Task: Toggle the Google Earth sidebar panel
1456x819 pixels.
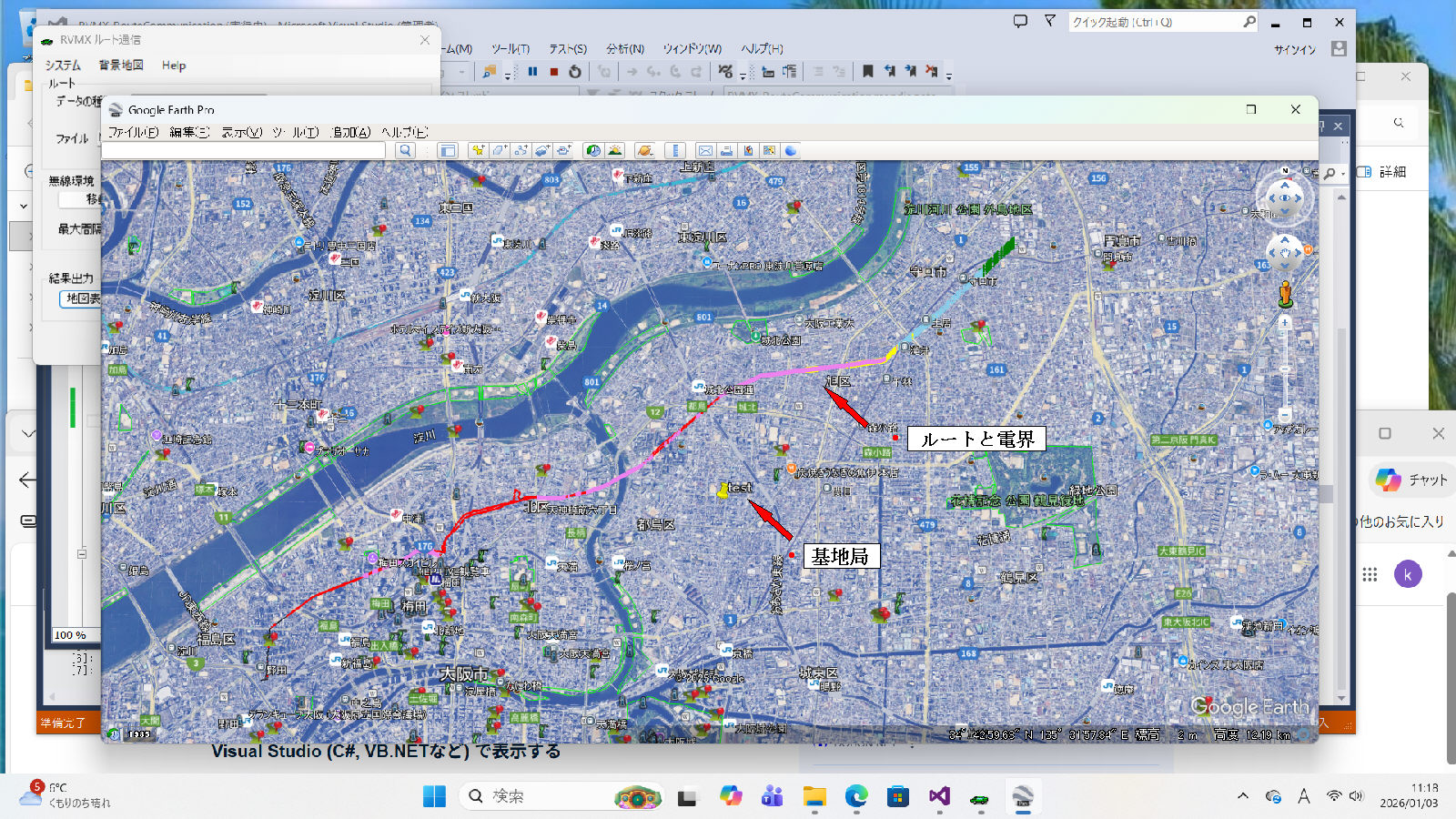Action: coord(447,151)
